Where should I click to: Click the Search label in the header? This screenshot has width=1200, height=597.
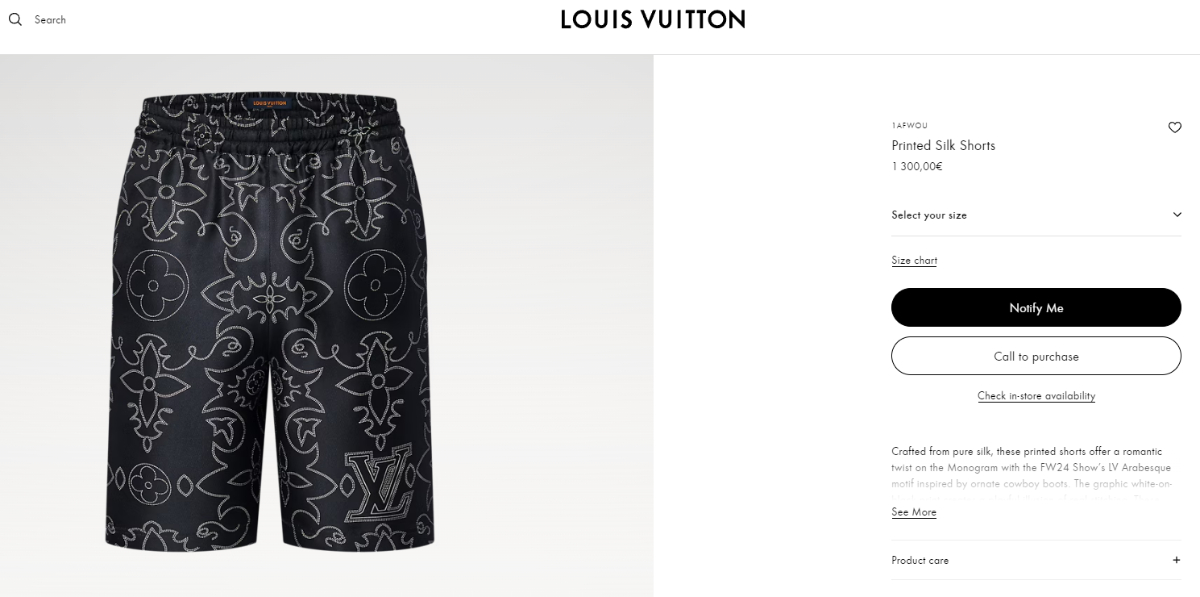point(50,19)
